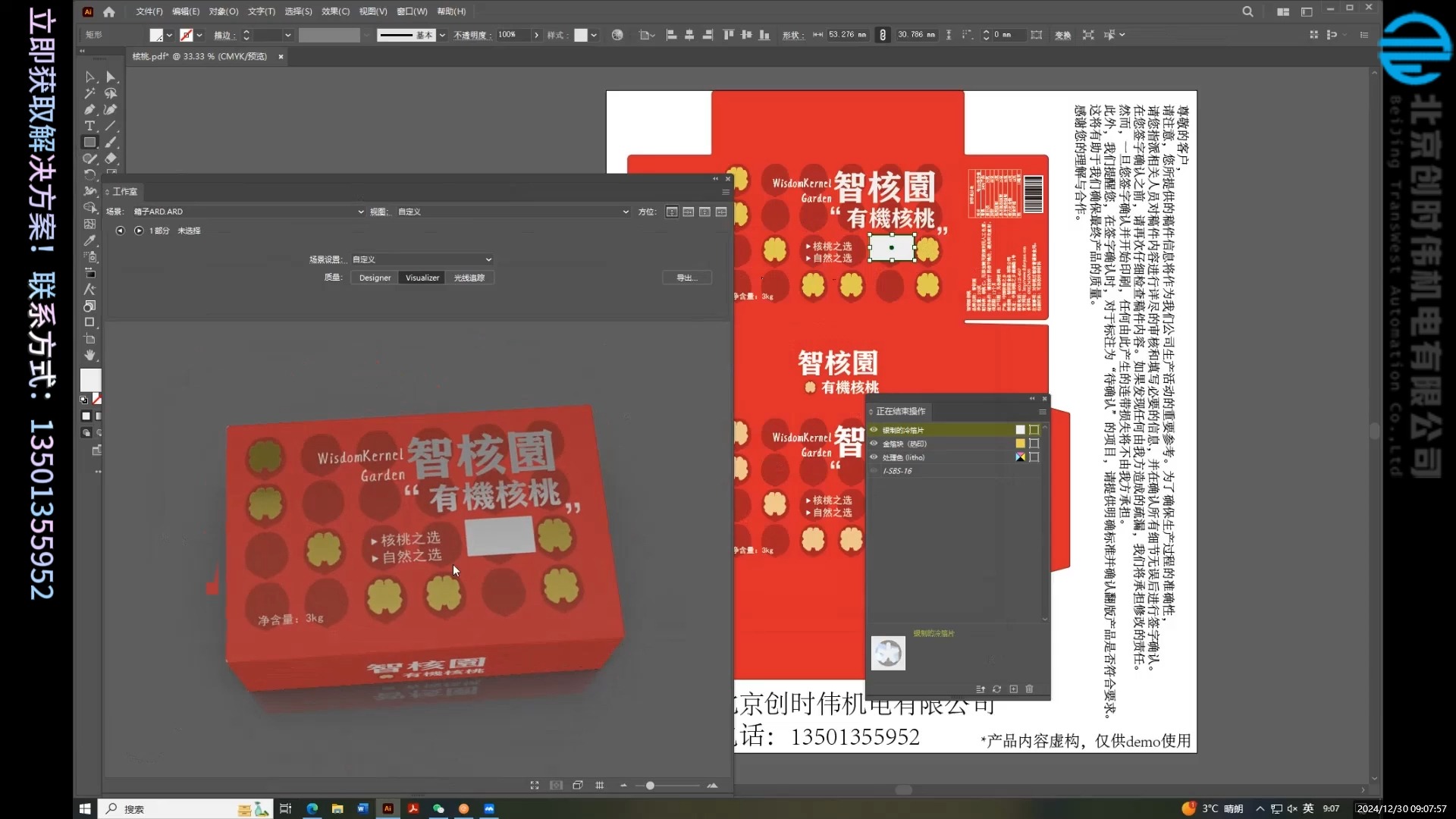Toggle visibility of 处理色 (litho) layer
The image size is (1456, 819).
tap(874, 457)
